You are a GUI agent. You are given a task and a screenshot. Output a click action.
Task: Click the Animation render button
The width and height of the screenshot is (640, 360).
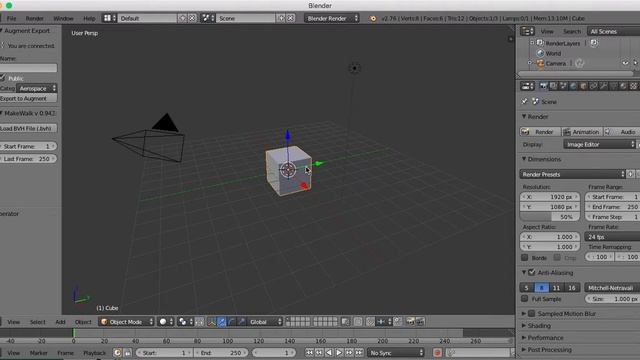pyautogui.click(x=581, y=132)
